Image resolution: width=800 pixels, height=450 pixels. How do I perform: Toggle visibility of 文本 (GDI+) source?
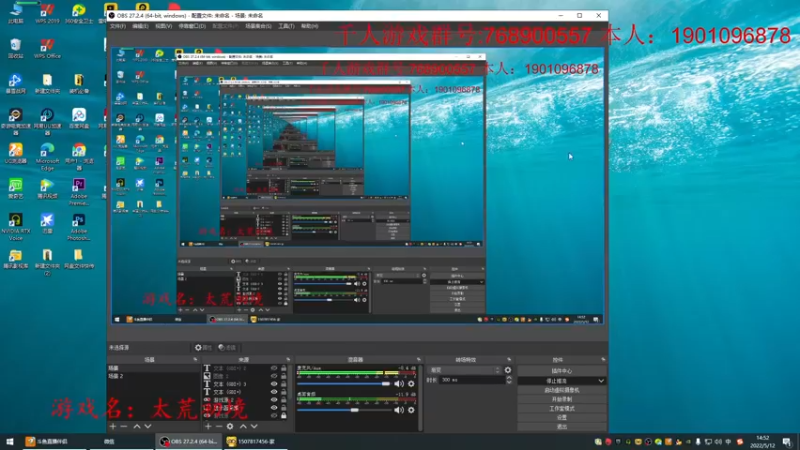274,392
